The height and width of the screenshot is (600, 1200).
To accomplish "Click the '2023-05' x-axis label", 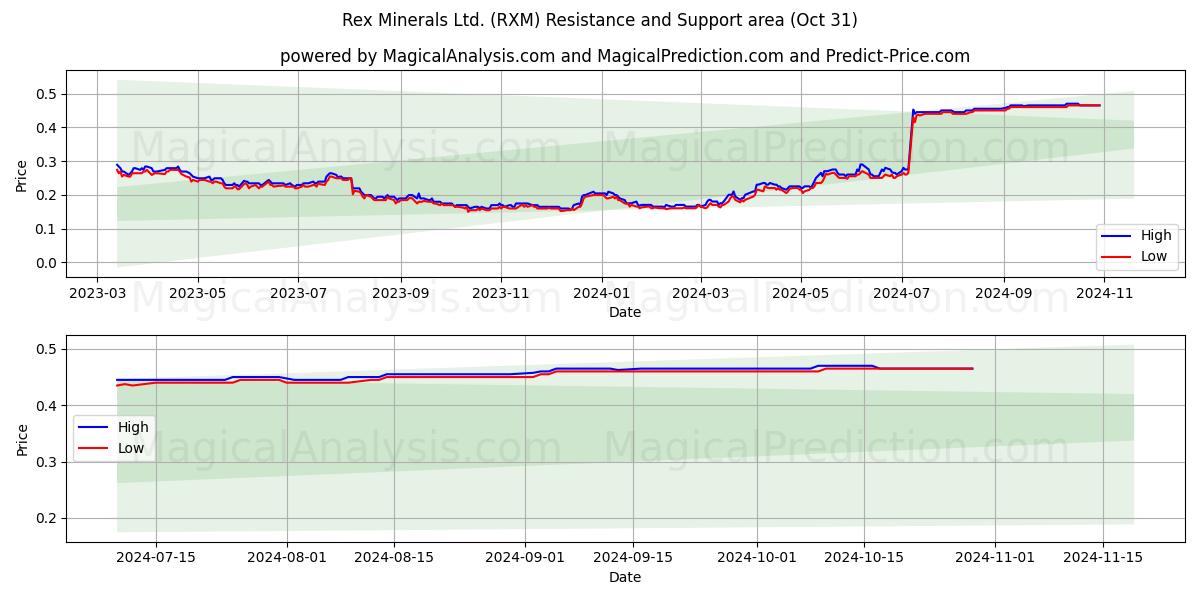I will click(197, 294).
